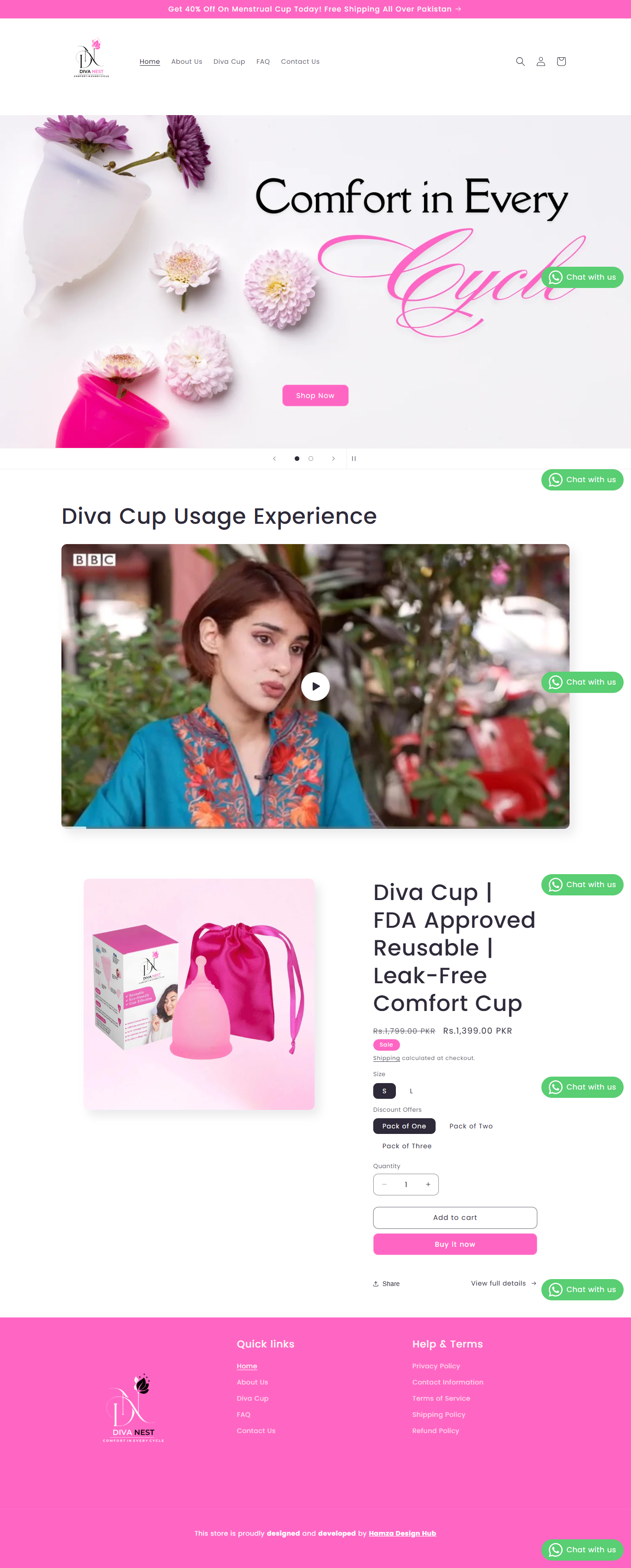Play the BBC usage experience video

(315, 686)
